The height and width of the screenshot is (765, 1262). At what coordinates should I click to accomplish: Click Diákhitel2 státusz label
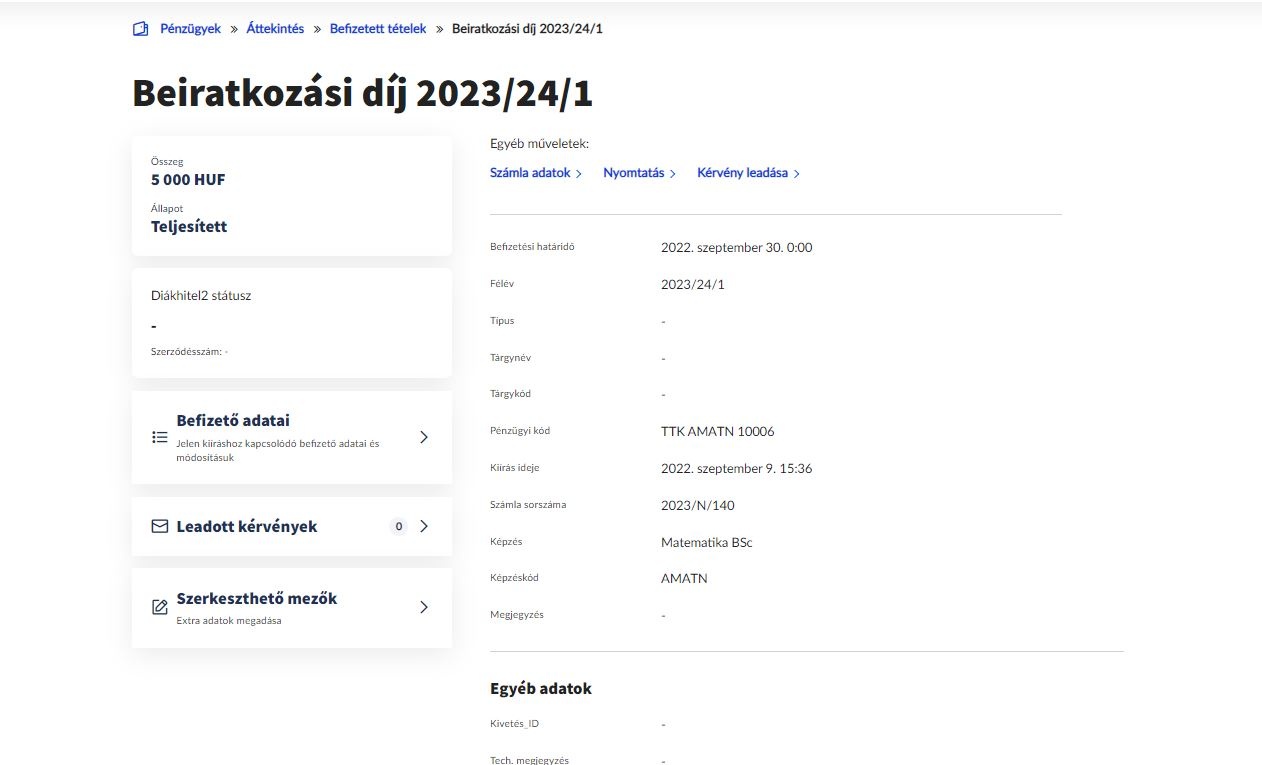point(201,296)
